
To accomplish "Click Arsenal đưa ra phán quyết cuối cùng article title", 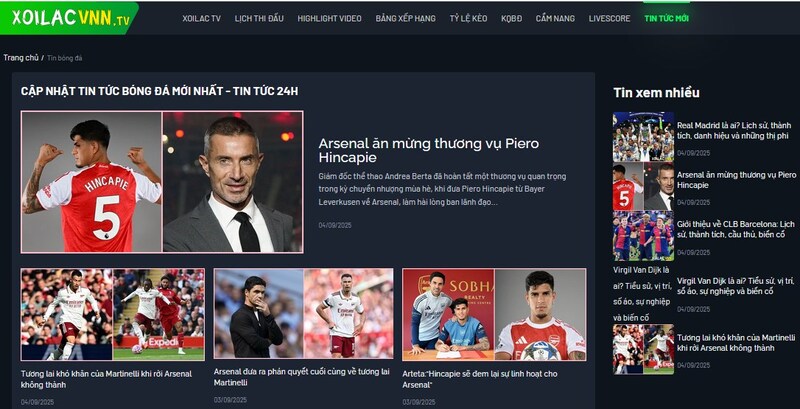I will click(302, 377).
